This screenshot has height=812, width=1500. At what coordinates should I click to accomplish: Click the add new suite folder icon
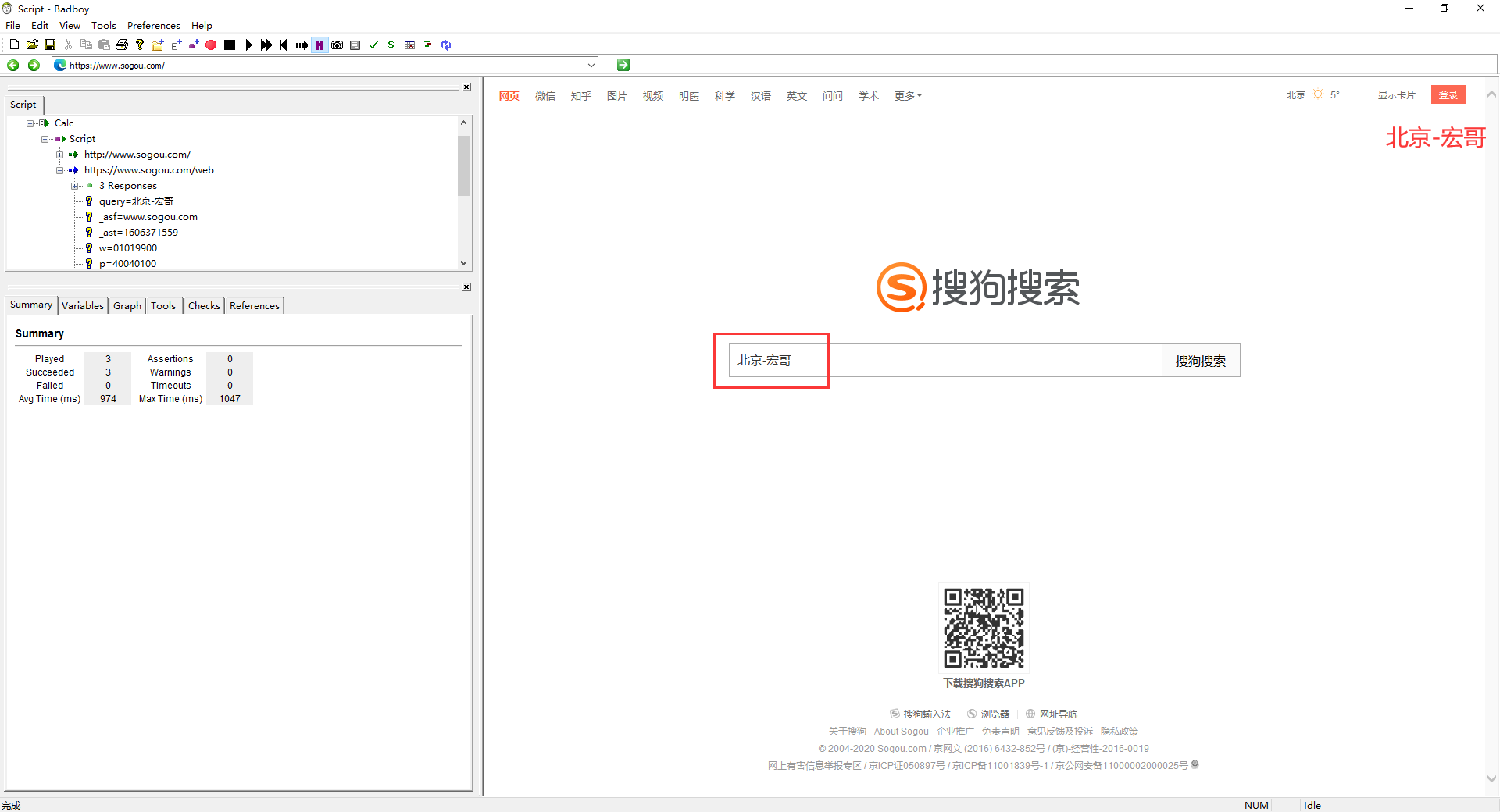pyautogui.click(x=158, y=45)
